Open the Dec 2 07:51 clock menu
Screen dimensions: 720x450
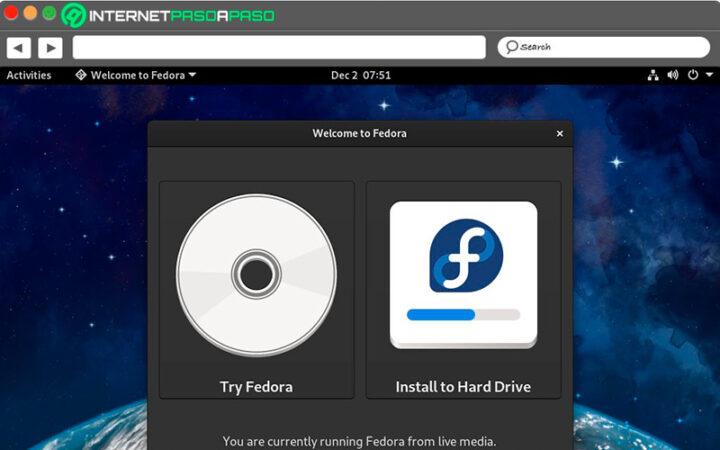coord(360,75)
